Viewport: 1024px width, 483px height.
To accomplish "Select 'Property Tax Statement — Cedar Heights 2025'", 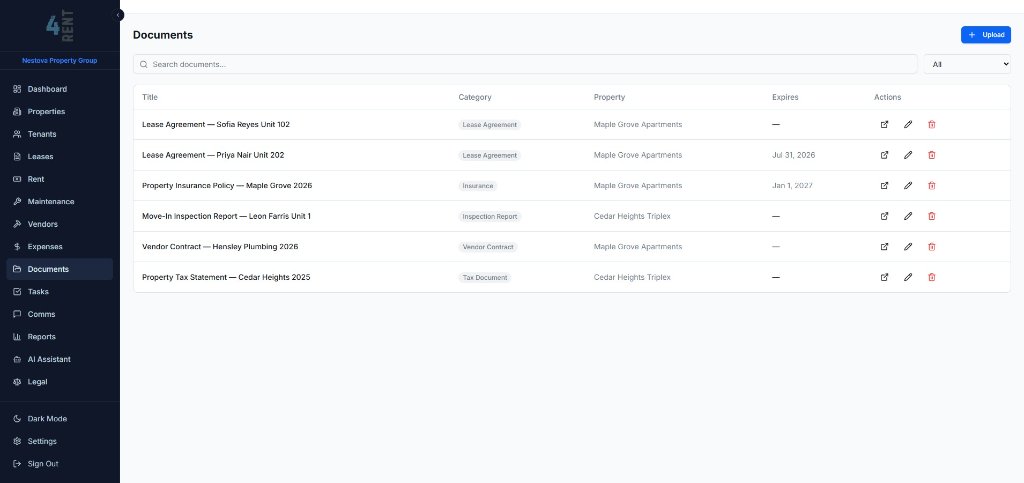I will tap(226, 277).
